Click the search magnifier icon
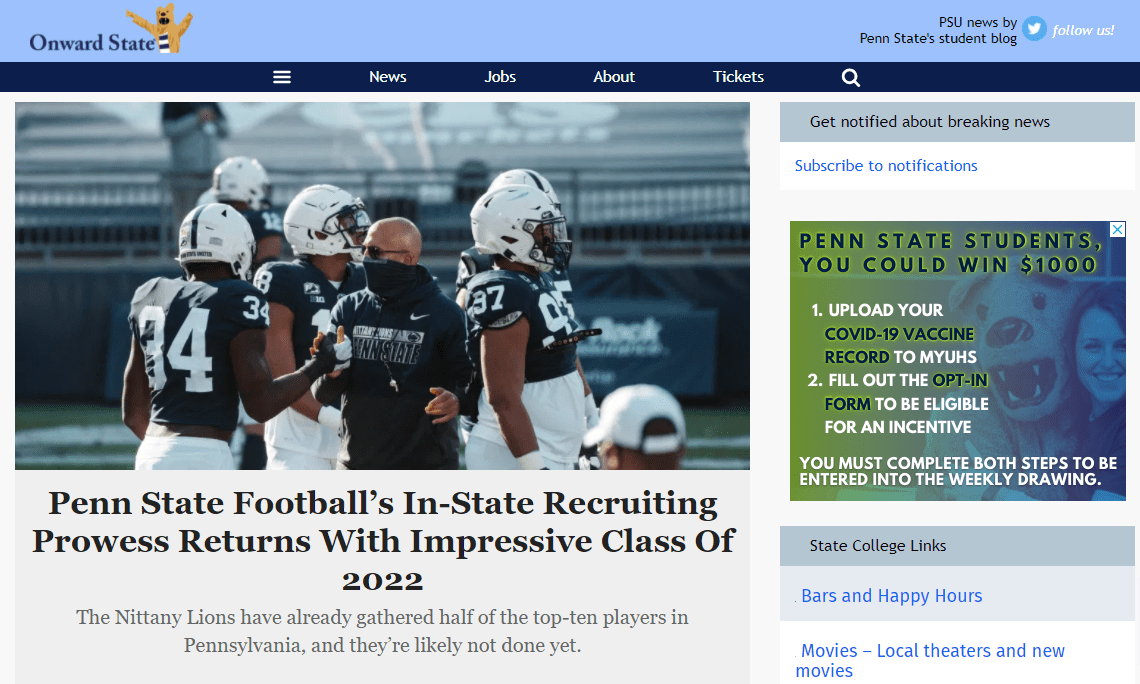 (851, 78)
